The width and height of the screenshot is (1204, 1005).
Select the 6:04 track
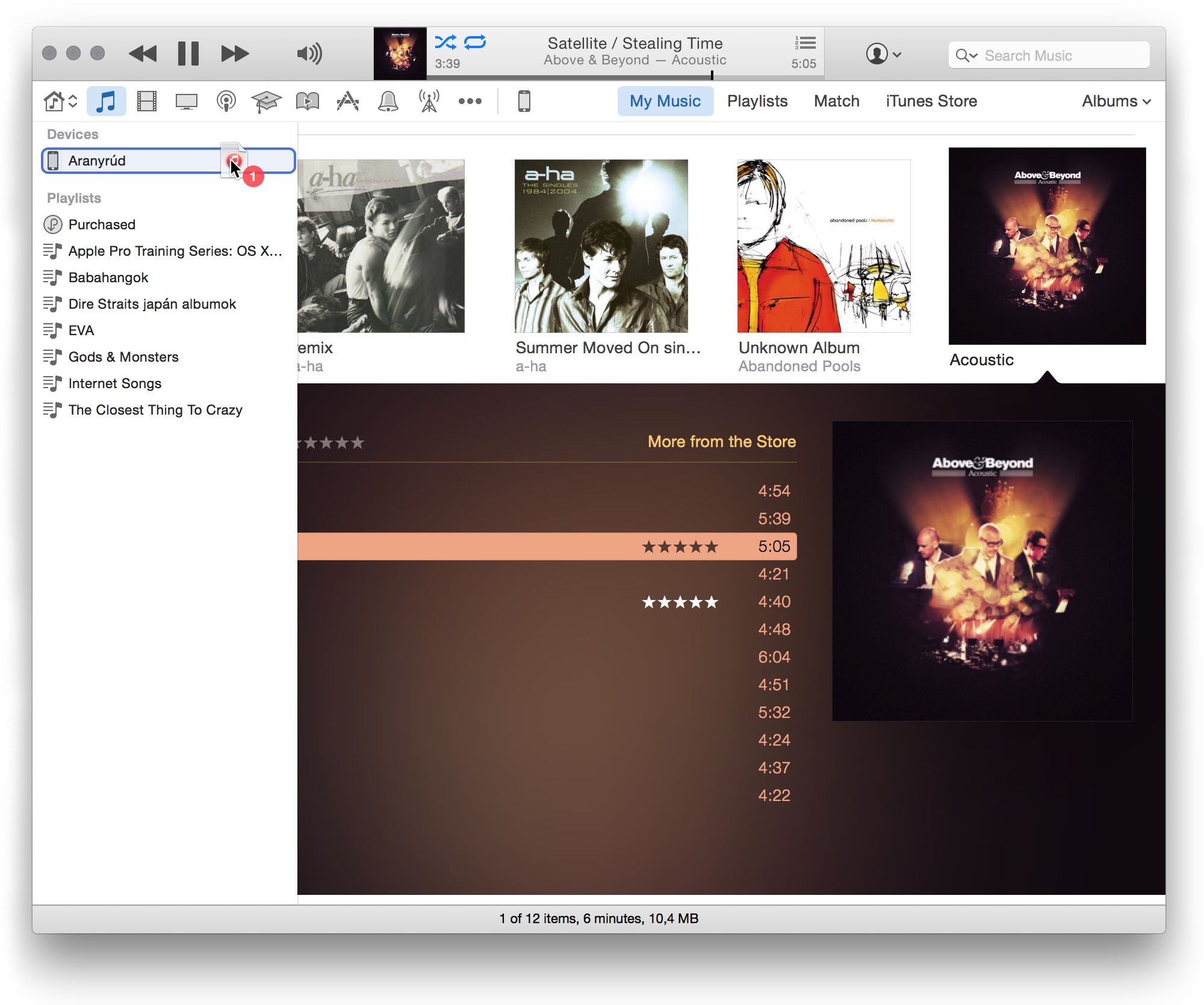(547, 657)
